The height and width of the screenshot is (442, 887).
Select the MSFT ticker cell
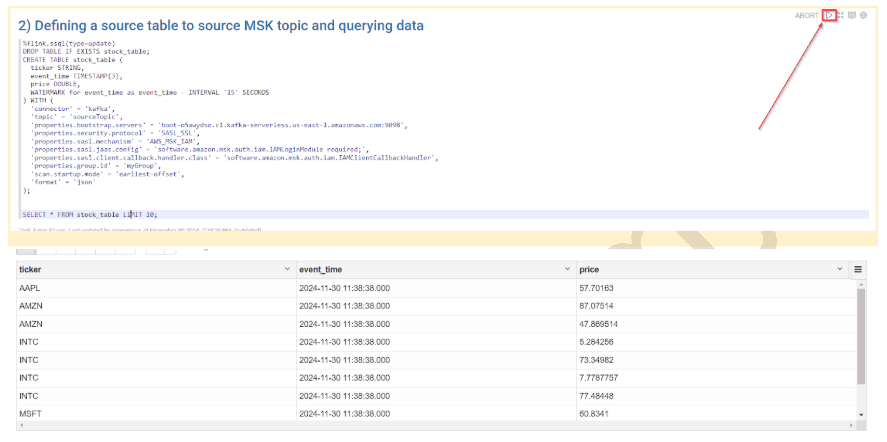[x=30, y=414]
